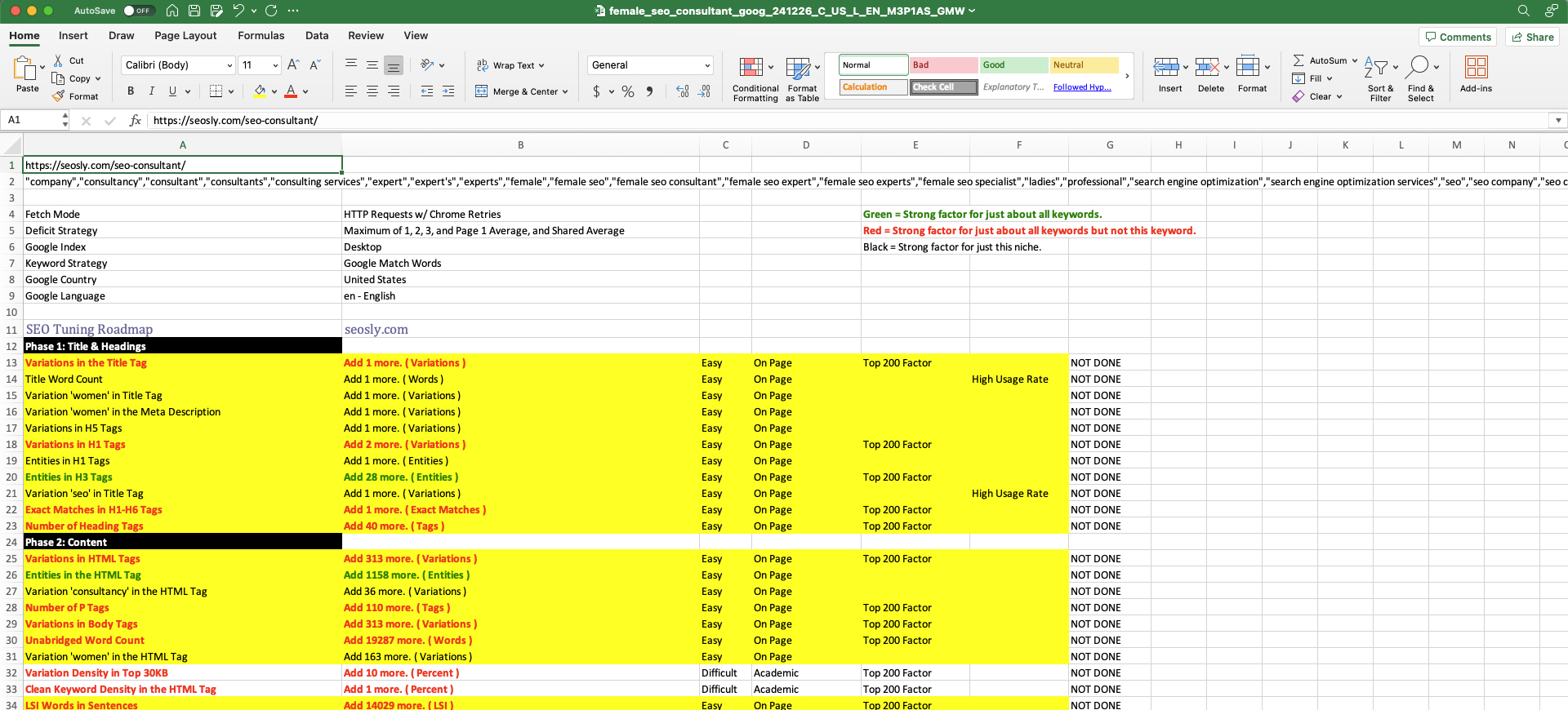Click the Format as Table icon
The height and width of the screenshot is (710, 1568).
coord(798,68)
